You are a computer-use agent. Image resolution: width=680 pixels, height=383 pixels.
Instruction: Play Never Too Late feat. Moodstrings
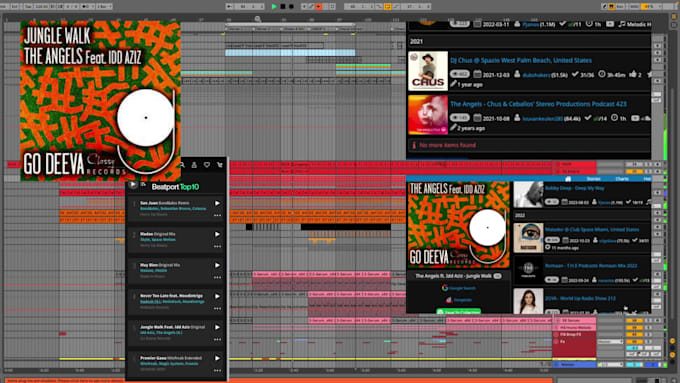tap(217, 296)
